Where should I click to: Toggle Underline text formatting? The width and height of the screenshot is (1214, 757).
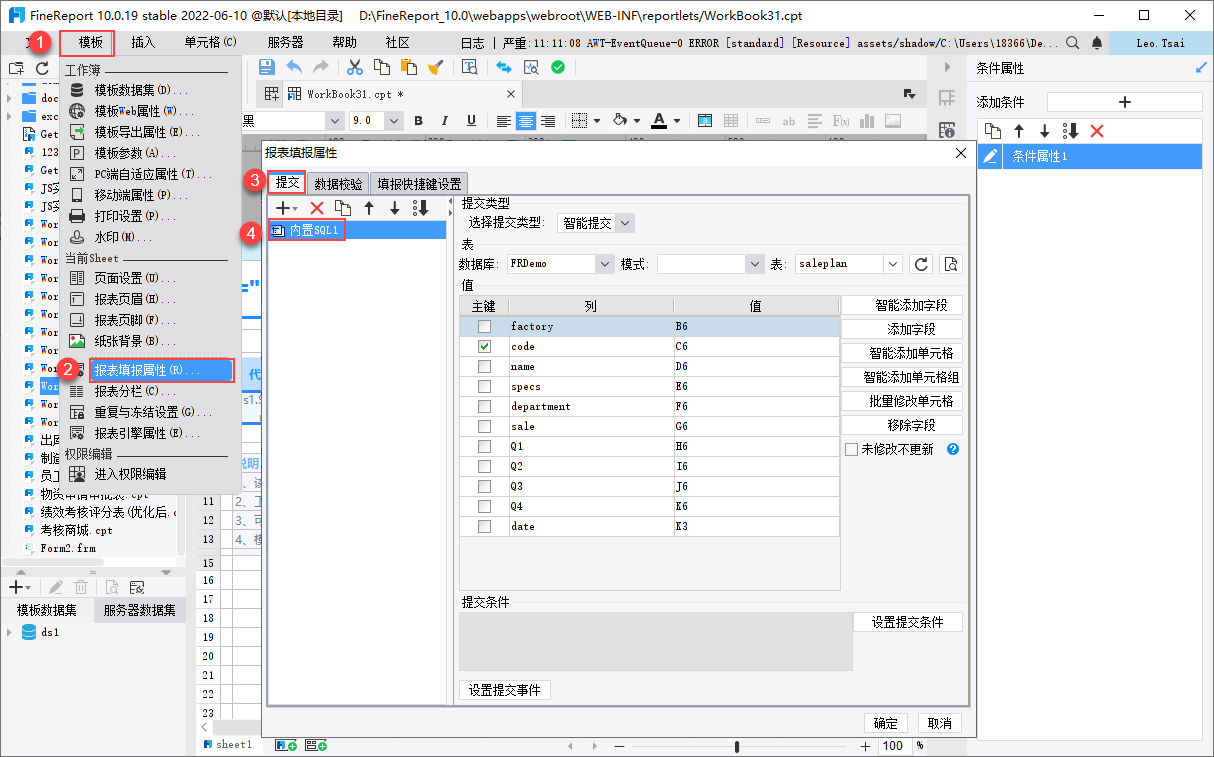(x=471, y=120)
